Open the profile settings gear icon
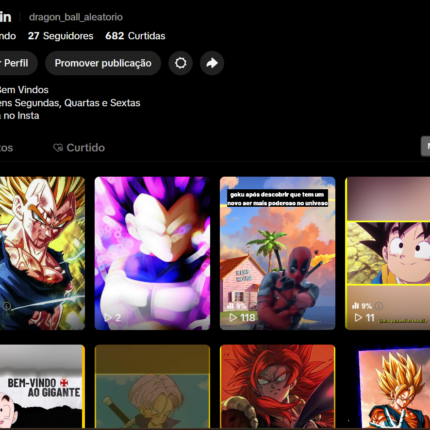The width and height of the screenshot is (430, 430). pos(180,63)
